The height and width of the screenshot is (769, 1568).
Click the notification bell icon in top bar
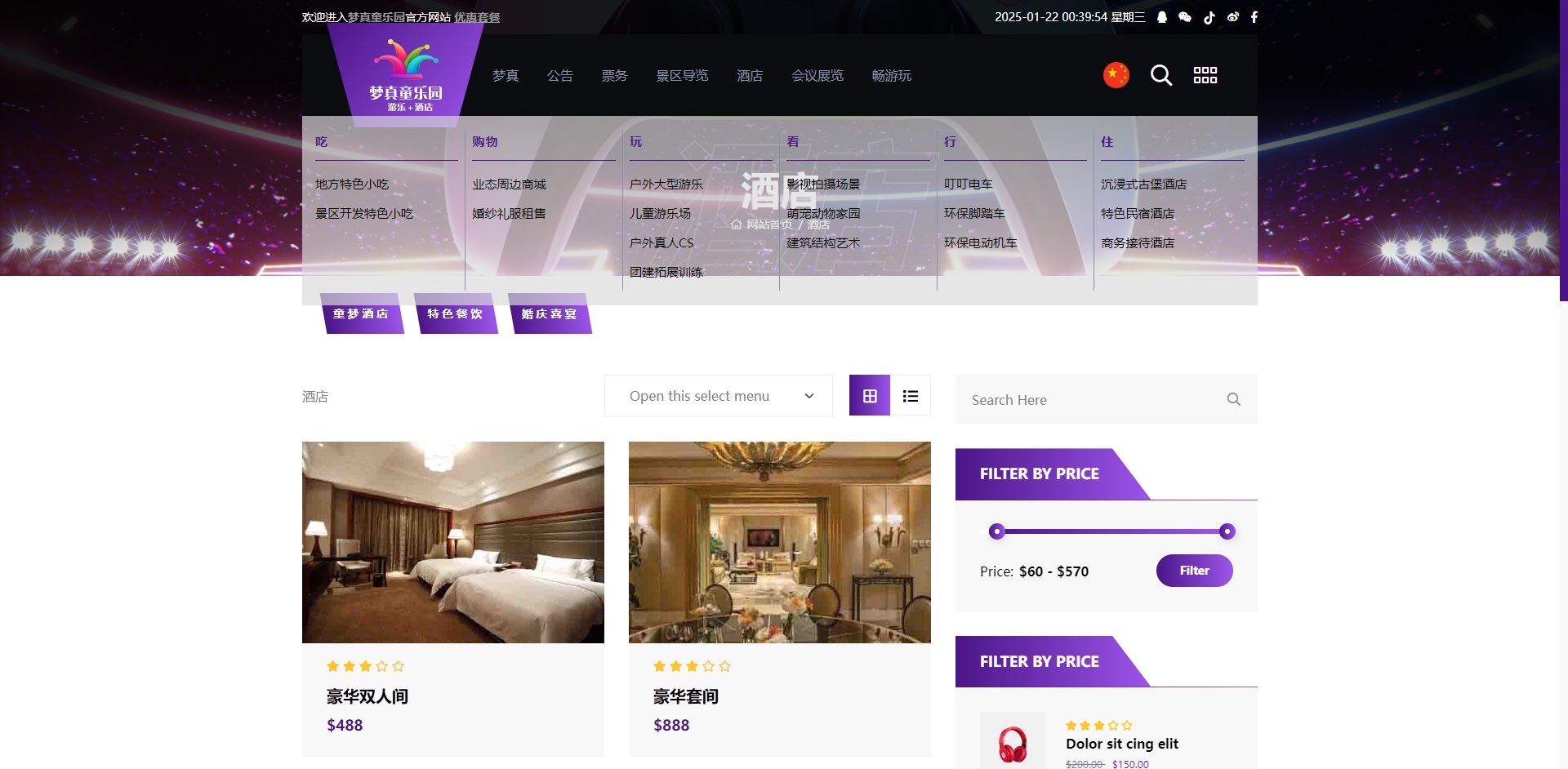(1162, 17)
